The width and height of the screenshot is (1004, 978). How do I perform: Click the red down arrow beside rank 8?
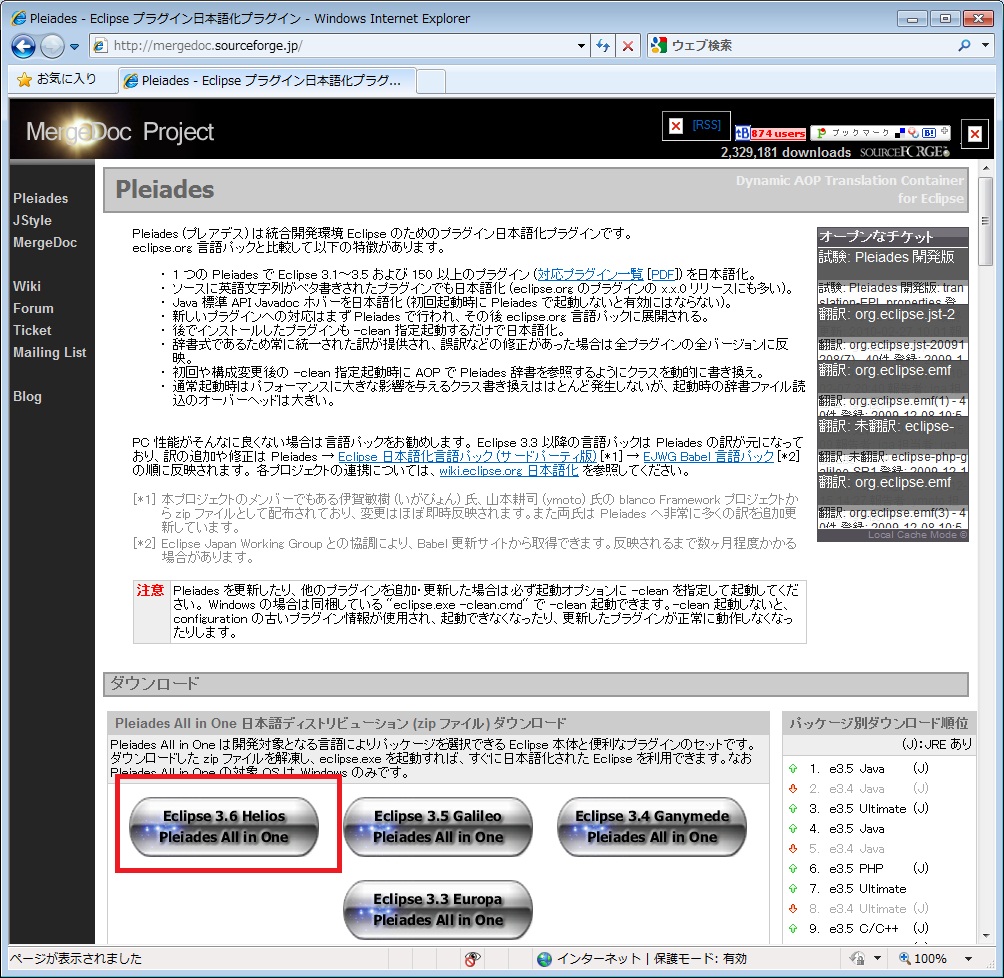793,908
